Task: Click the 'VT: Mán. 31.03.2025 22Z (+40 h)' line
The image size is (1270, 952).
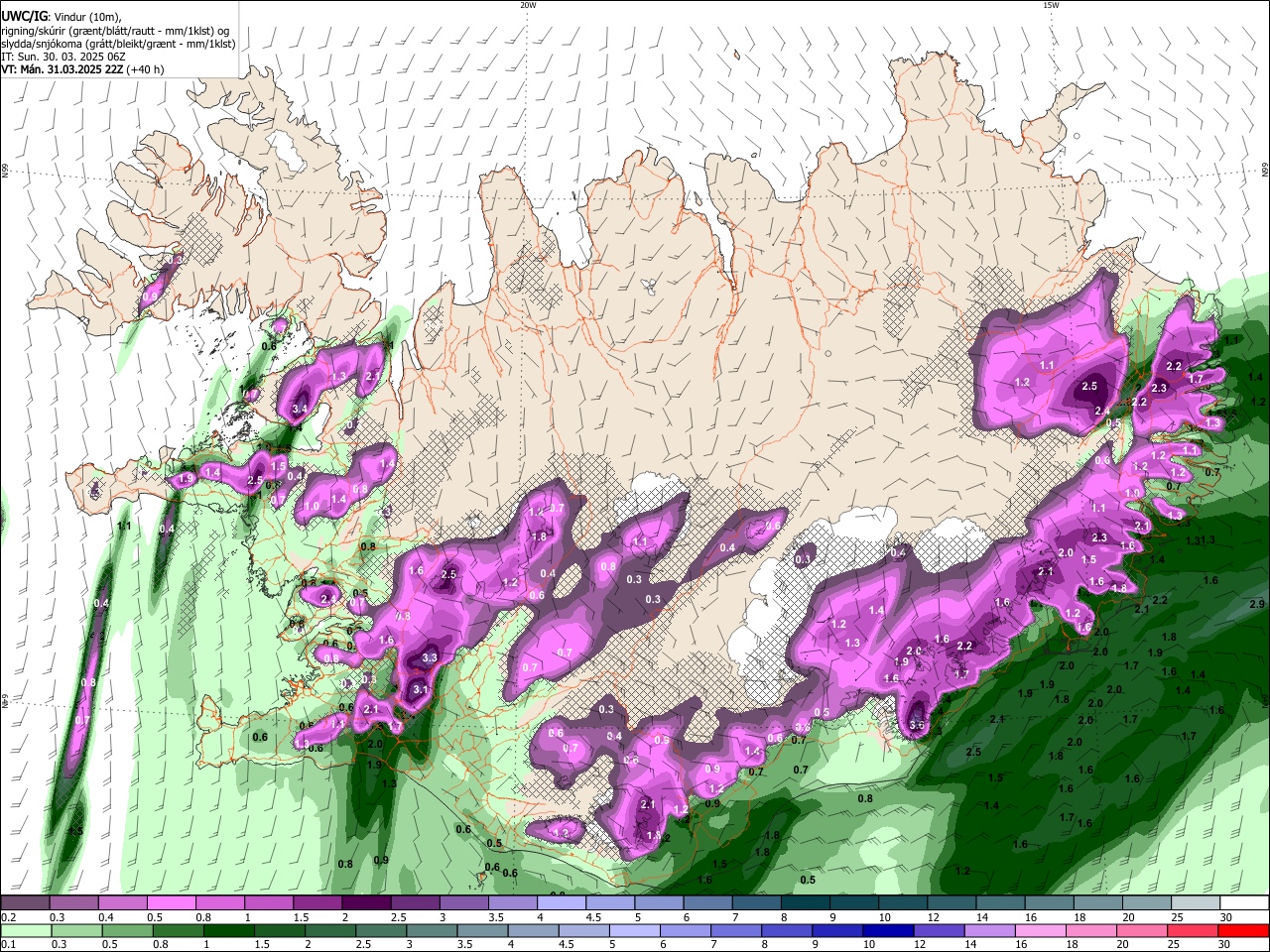Action: (82, 69)
